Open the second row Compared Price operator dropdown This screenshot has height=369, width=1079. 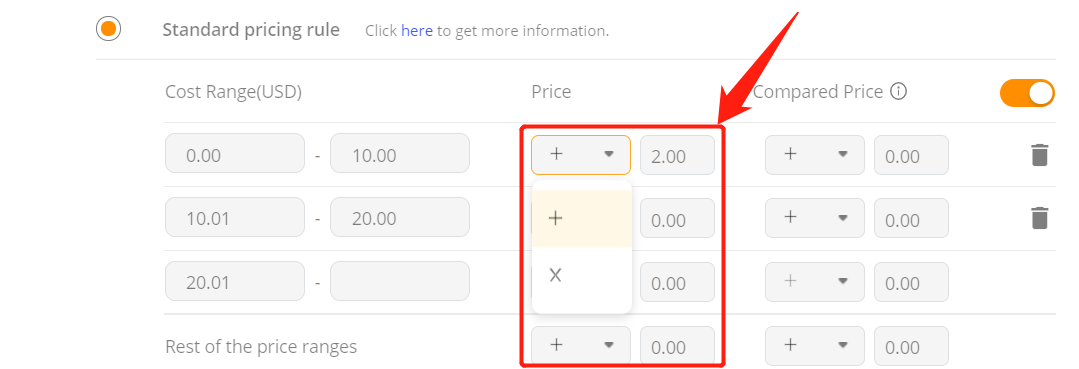[815, 218]
